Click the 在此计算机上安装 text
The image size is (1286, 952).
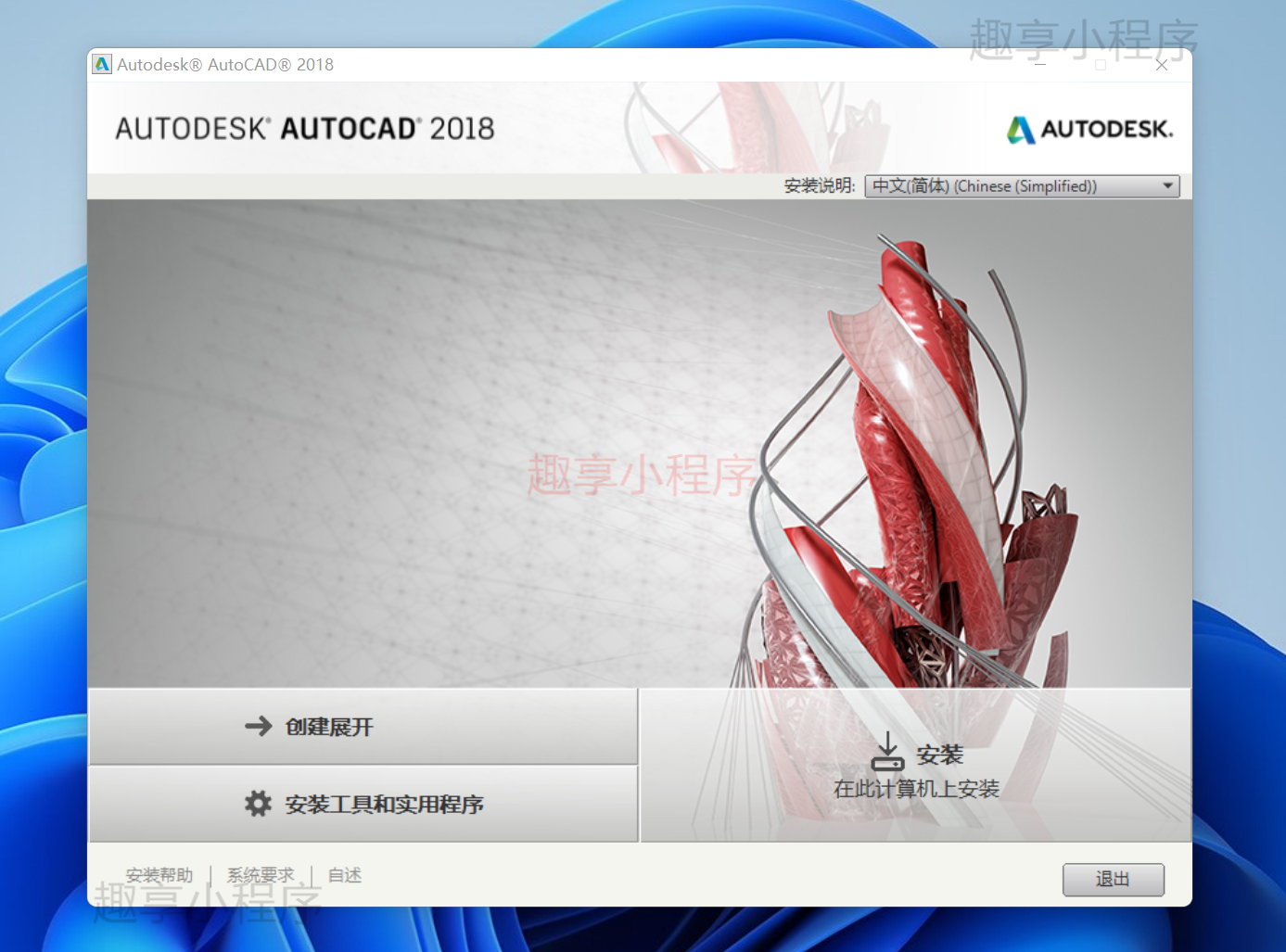pyautogui.click(x=916, y=789)
